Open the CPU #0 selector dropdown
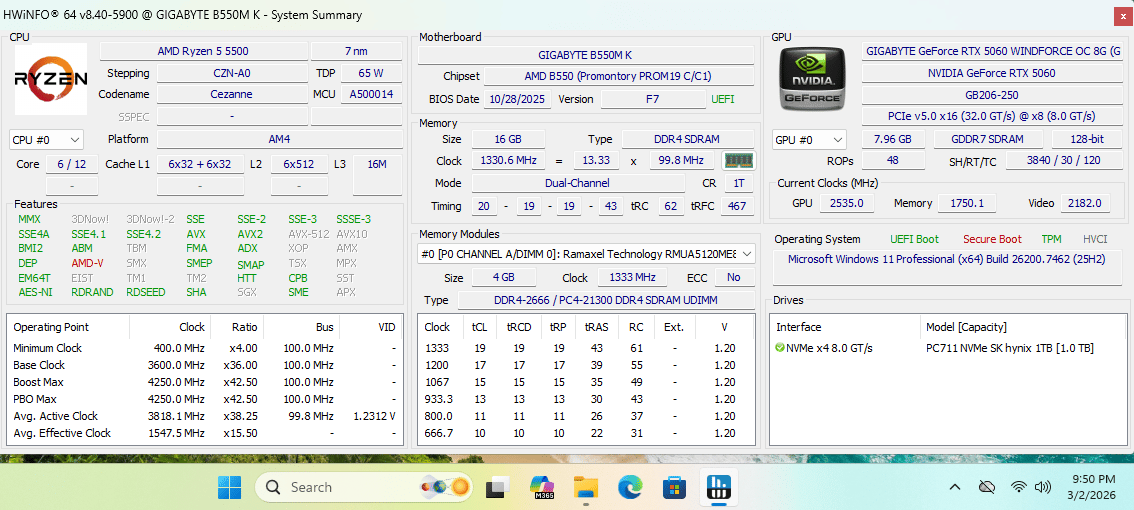The image size is (1134, 510). tap(46, 140)
